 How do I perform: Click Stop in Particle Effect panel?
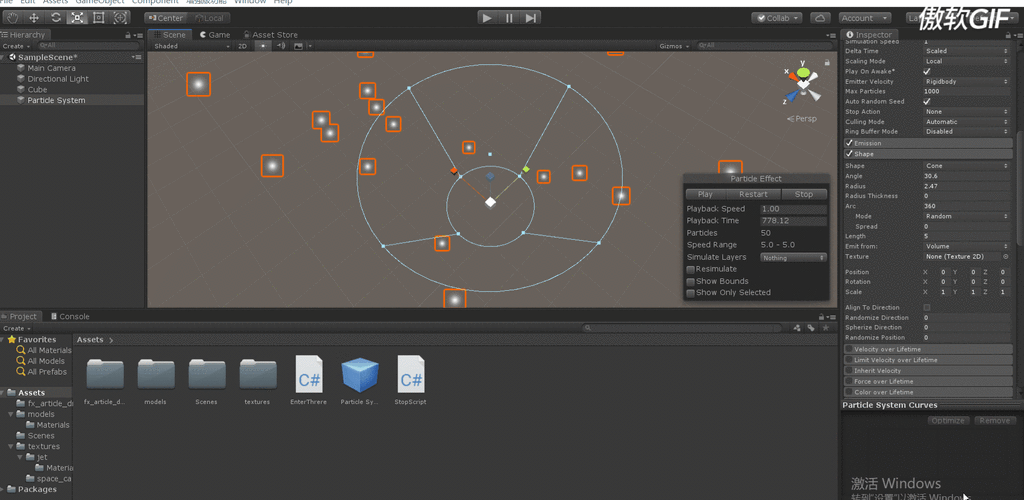(803, 194)
